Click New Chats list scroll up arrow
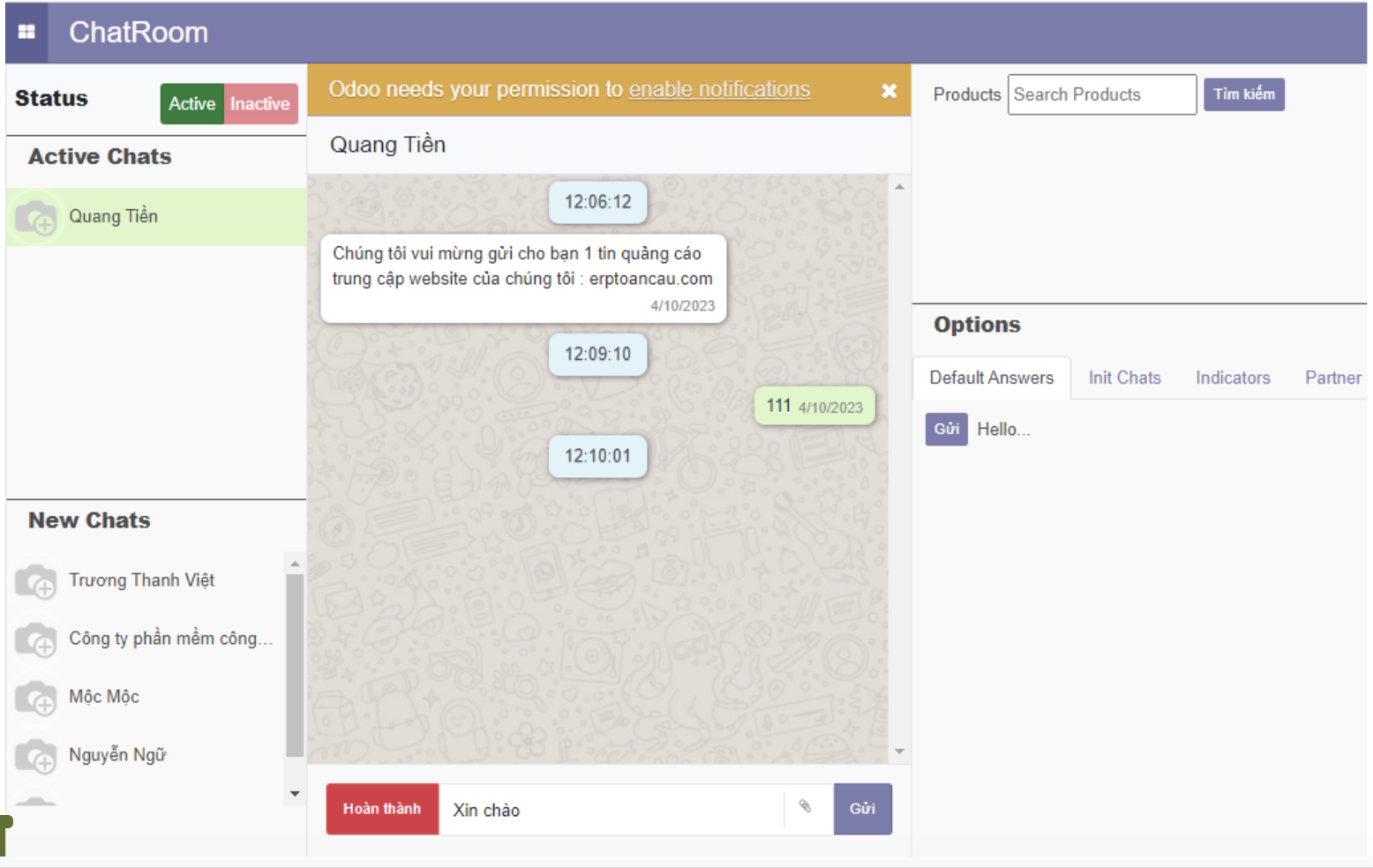 (295, 563)
